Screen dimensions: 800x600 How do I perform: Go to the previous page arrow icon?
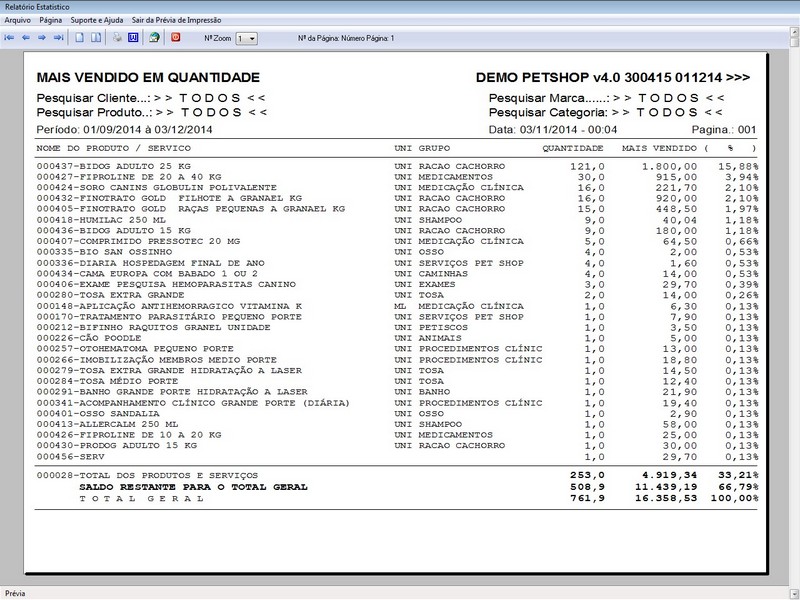click(26, 37)
